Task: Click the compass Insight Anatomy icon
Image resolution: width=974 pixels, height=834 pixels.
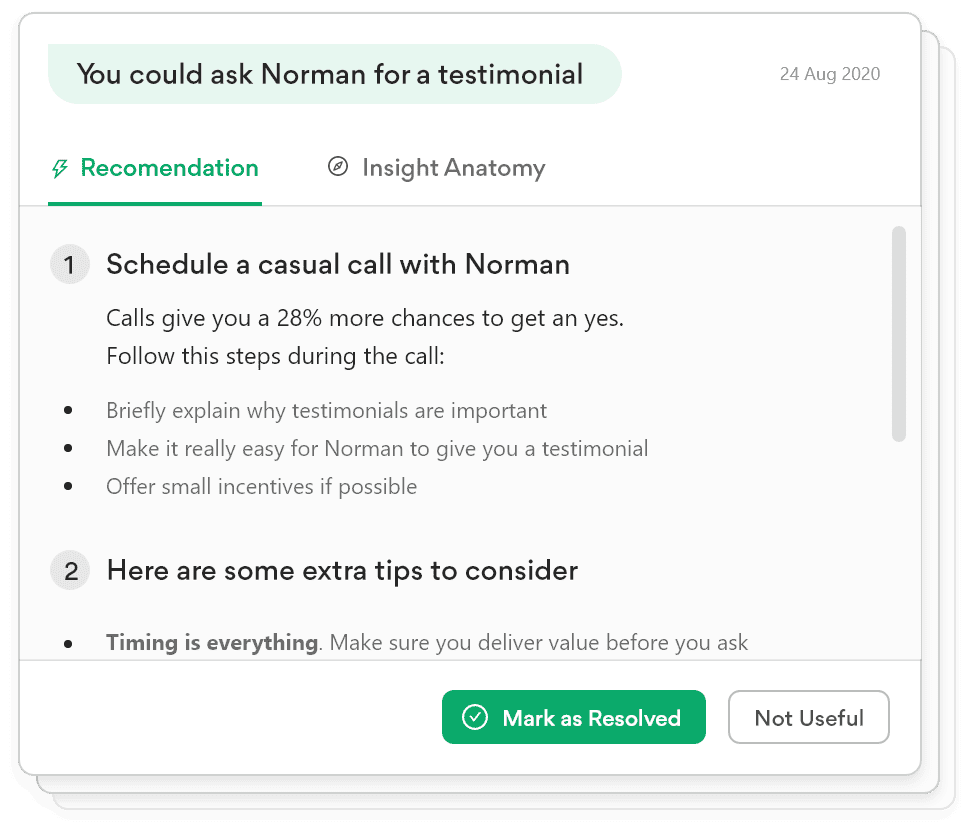Action: point(338,167)
